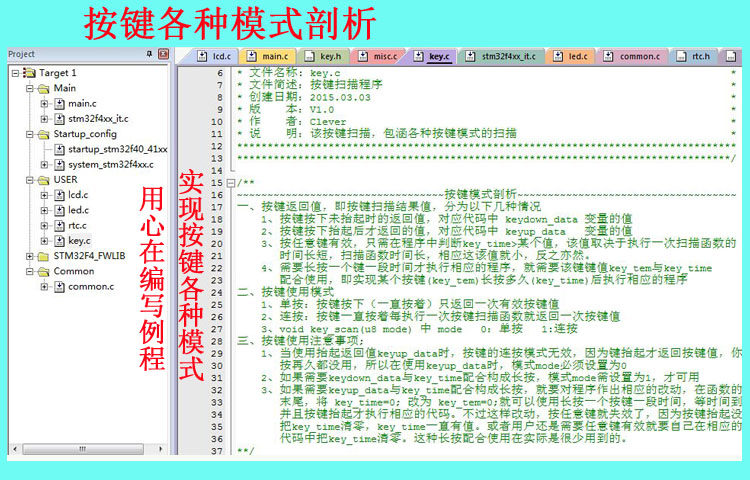The width and height of the screenshot is (750, 480).
Task: Expand the STM32F4_FWLIB group
Action: [30, 256]
